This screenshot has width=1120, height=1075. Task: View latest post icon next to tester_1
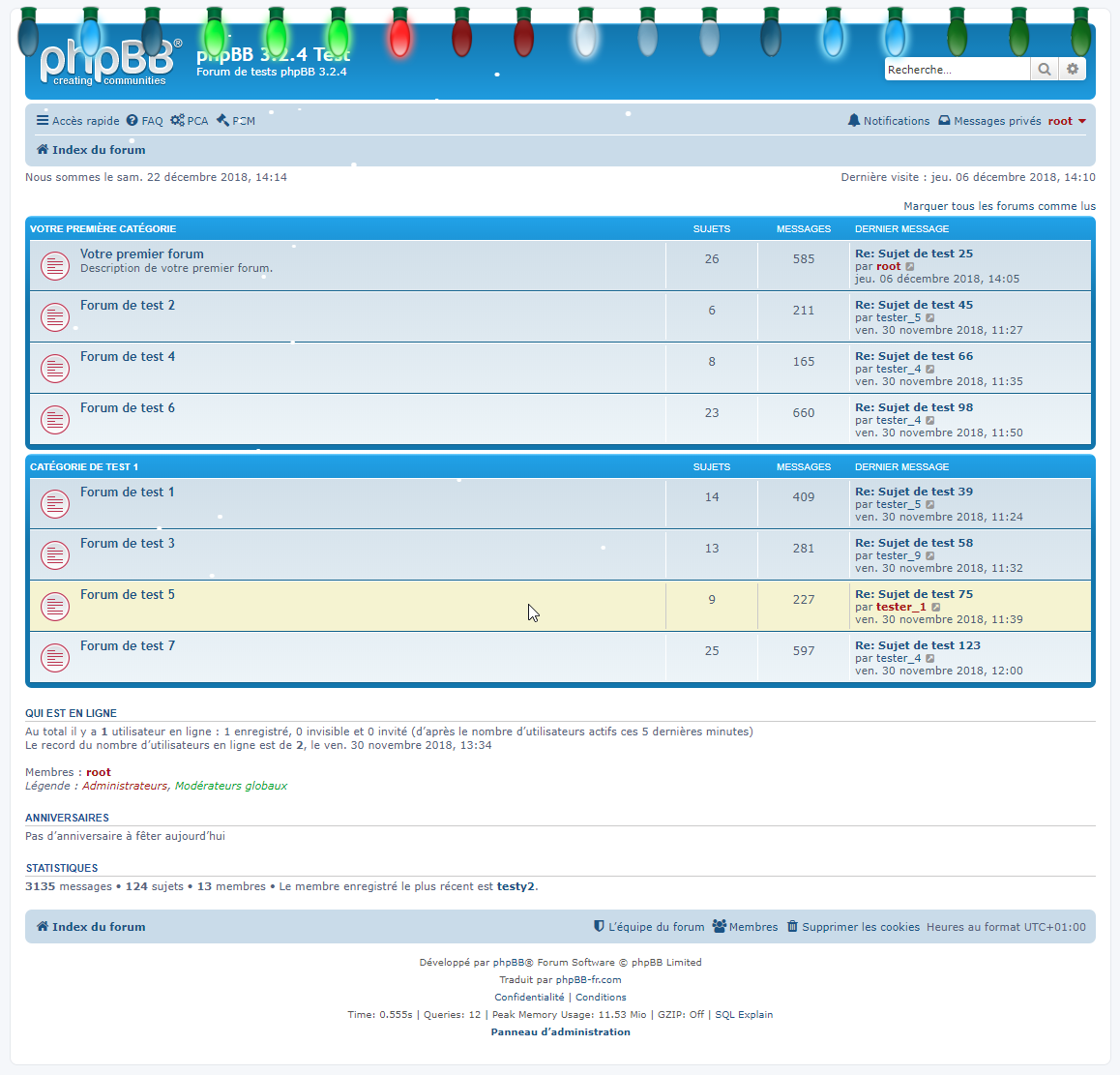point(936,608)
